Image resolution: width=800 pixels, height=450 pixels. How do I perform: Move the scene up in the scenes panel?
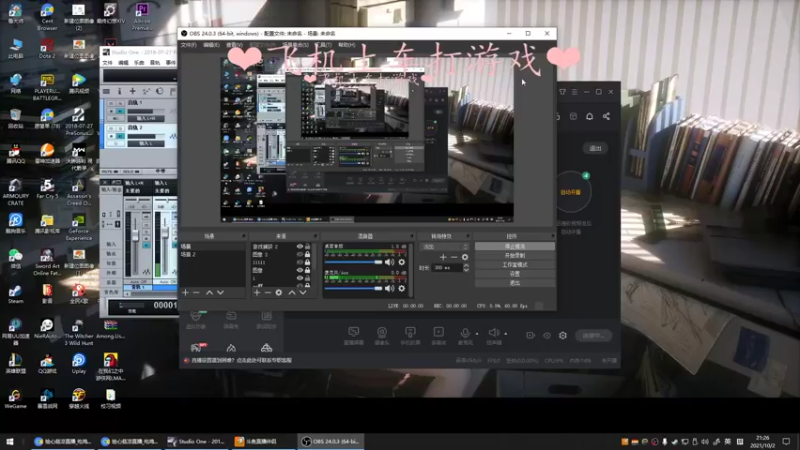(209, 292)
